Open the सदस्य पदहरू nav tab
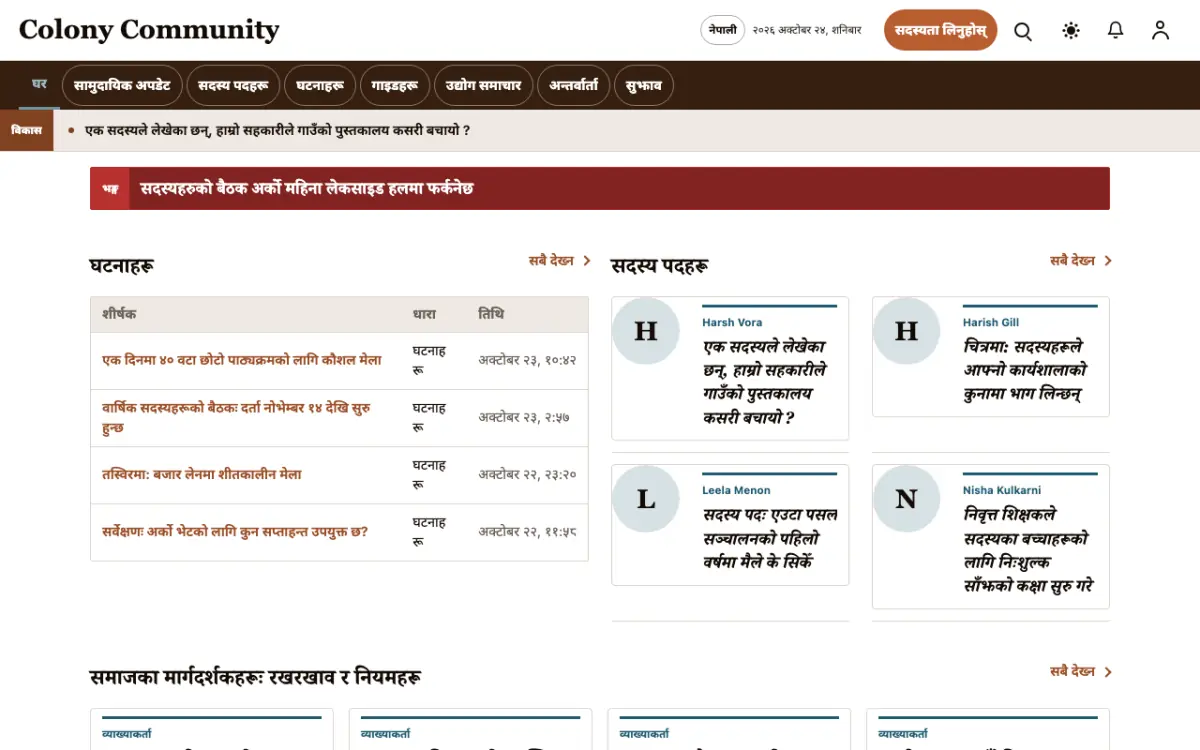The height and width of the screenshot is (750, 1200). click(x=233, y=86)
